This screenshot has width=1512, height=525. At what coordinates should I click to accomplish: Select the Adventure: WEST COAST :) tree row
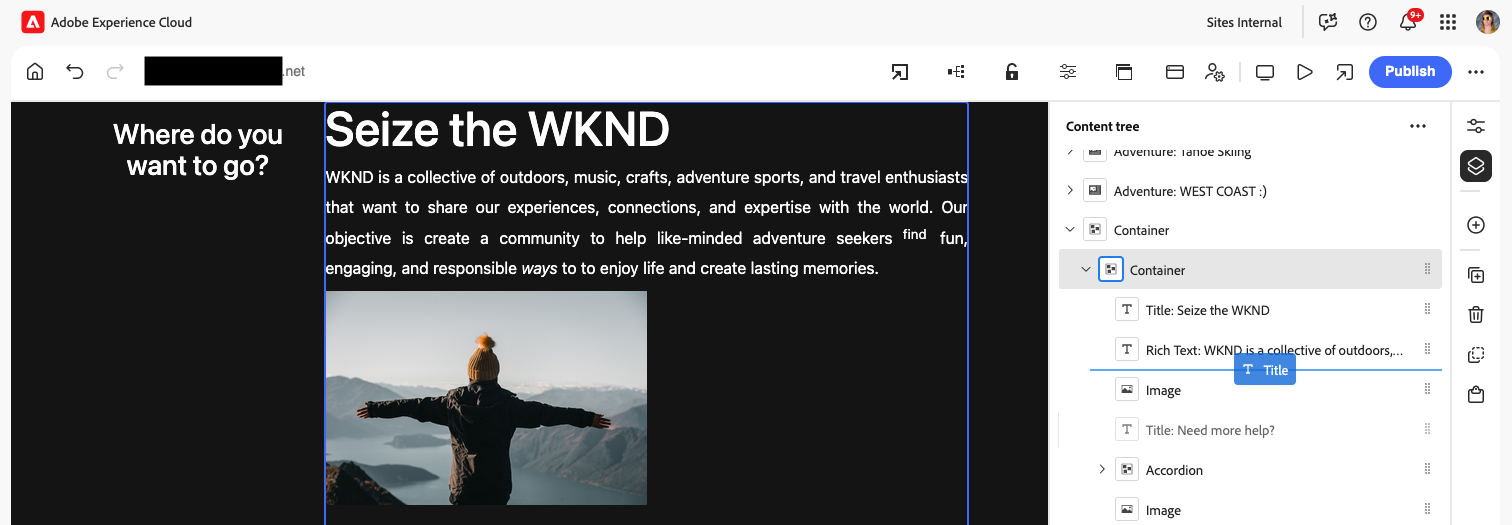tap(1250, 190)
